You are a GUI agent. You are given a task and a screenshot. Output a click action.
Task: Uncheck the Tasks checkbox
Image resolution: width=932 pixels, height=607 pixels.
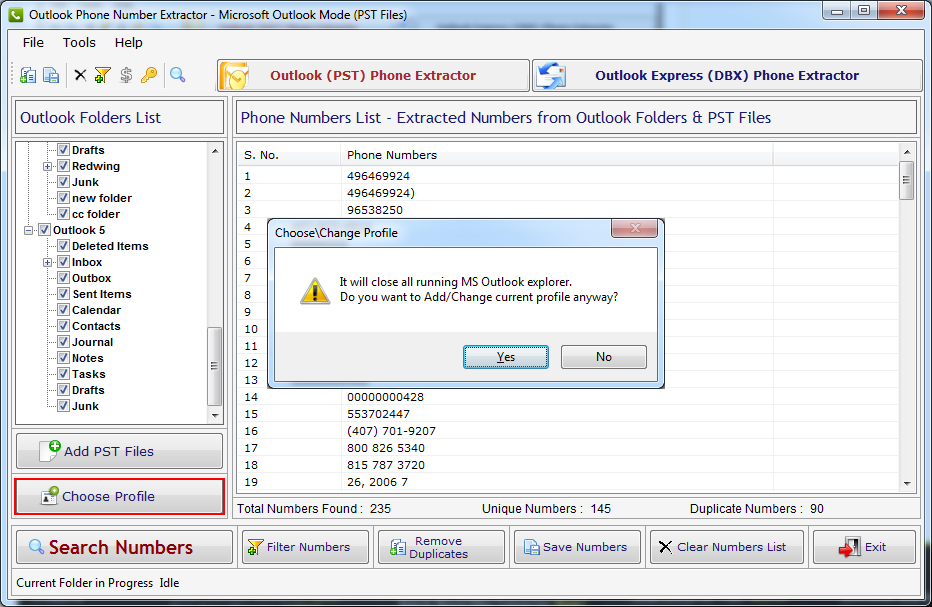tap(64, 375)
